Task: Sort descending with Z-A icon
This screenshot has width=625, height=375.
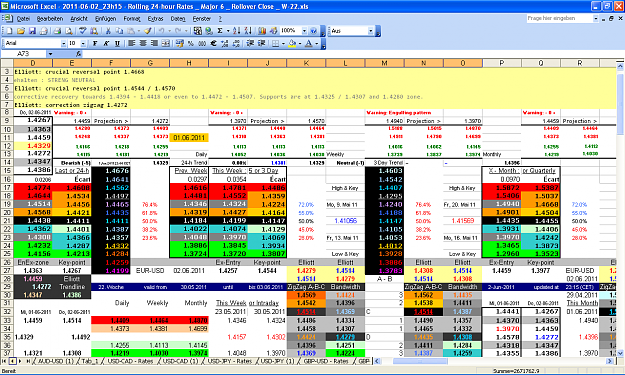Action: point(248,31)
